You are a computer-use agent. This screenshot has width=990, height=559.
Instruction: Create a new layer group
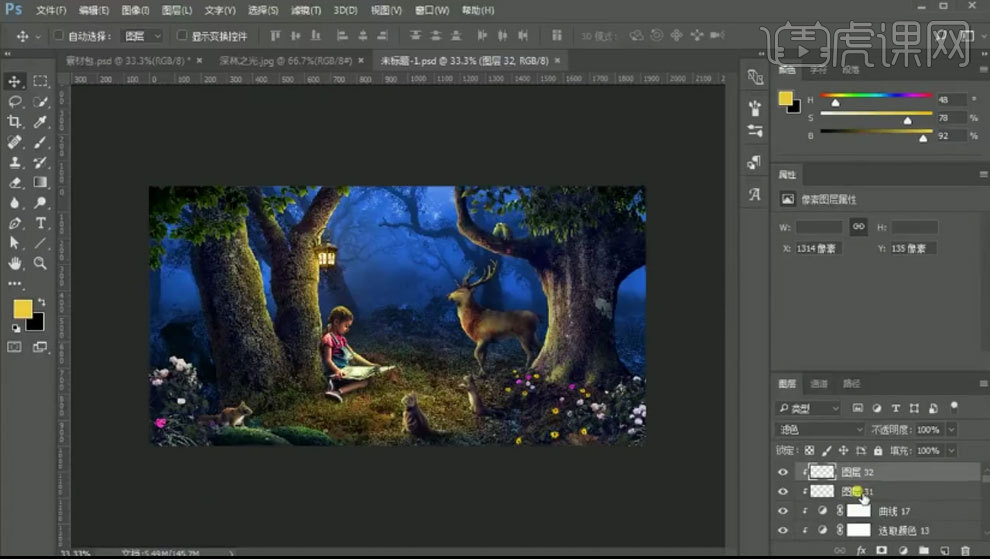tap(924, 551)
